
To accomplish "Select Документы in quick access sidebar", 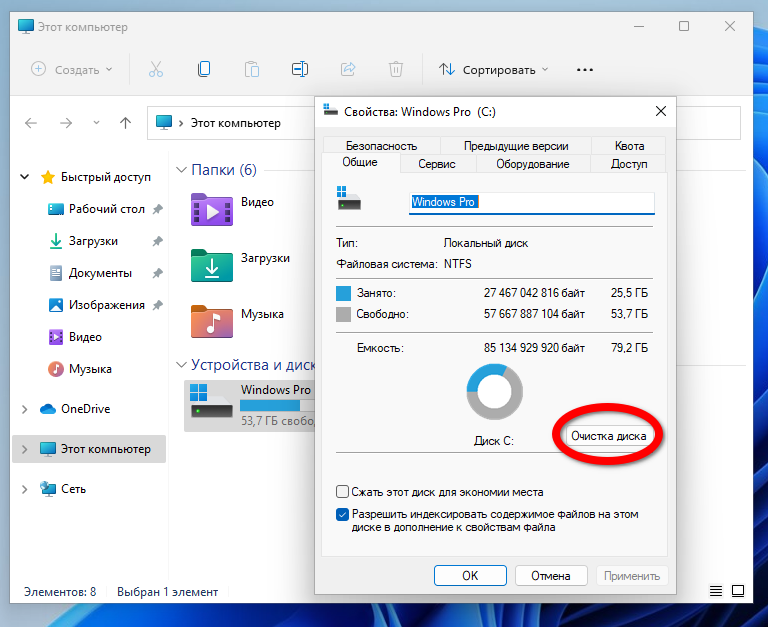I will click(x=100, y=273).
